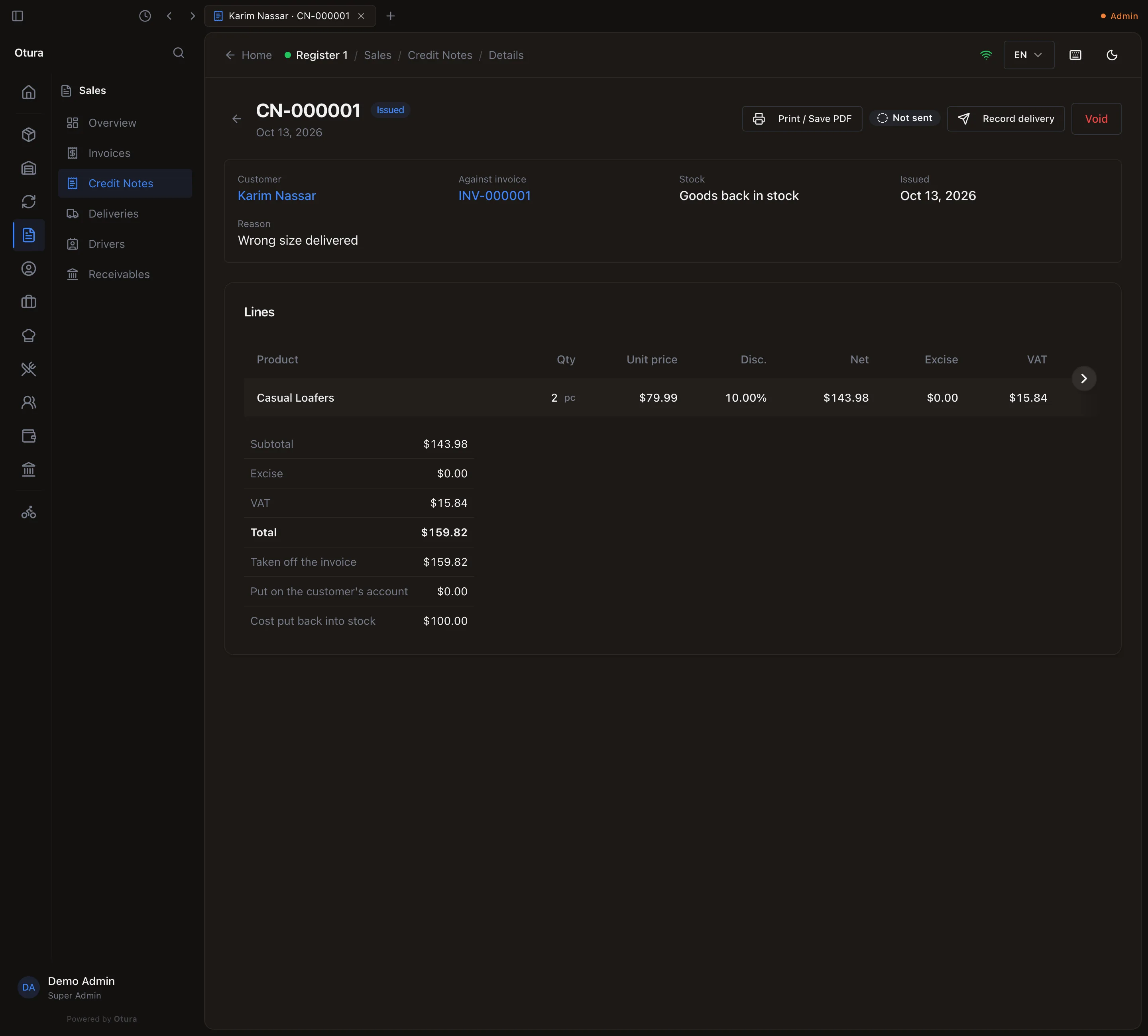The width and height of the screenshot is (1148, 1036).
Task: Open the on-screen keyboard icon
Action: 1075,55
